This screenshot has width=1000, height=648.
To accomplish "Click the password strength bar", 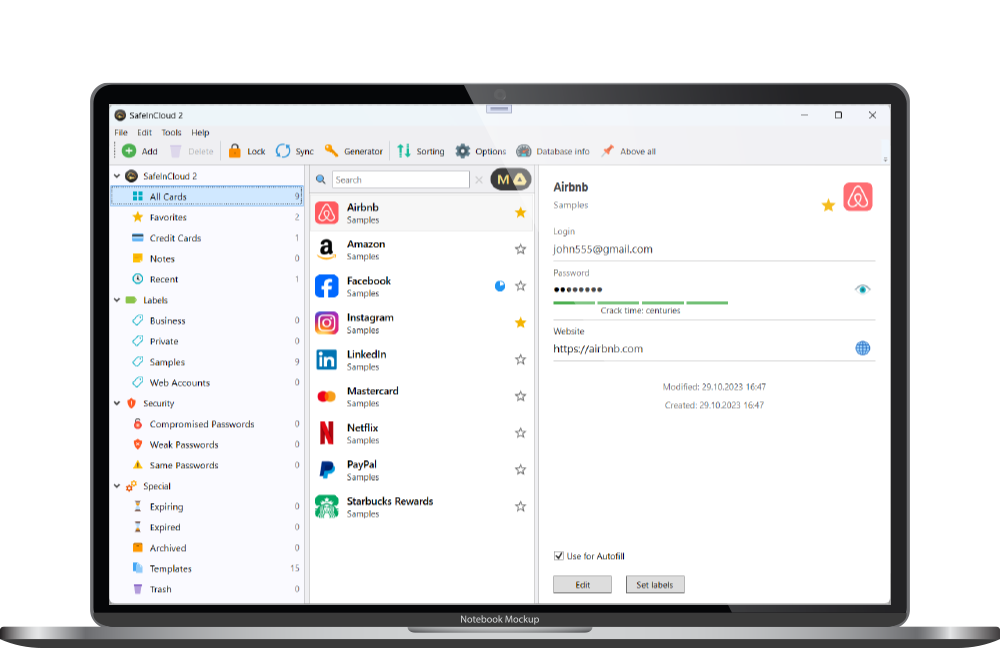I will tap(640, 302).
